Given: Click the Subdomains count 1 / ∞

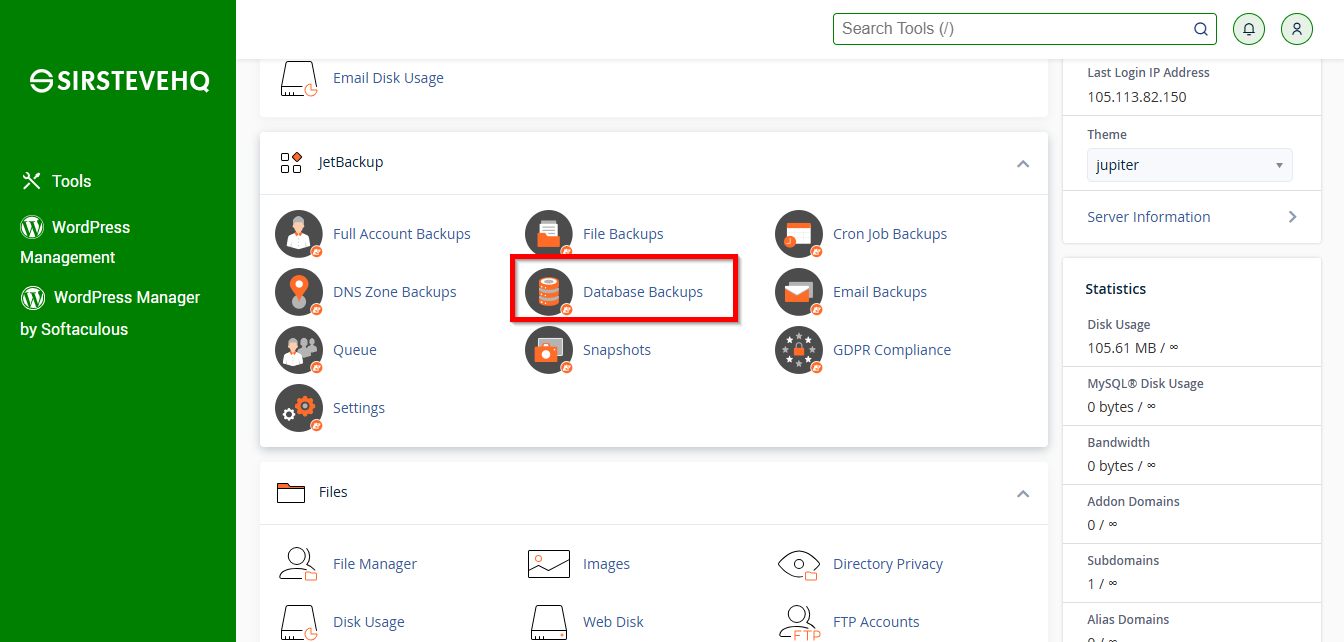Looking at the screenshot, I should pyautogui.click(x=1102, y=584).
